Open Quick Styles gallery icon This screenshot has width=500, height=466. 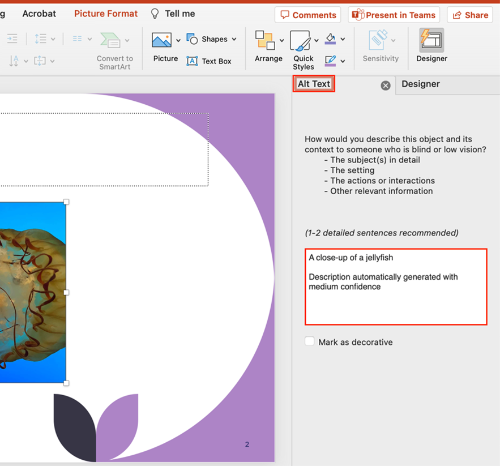[300, 41]
